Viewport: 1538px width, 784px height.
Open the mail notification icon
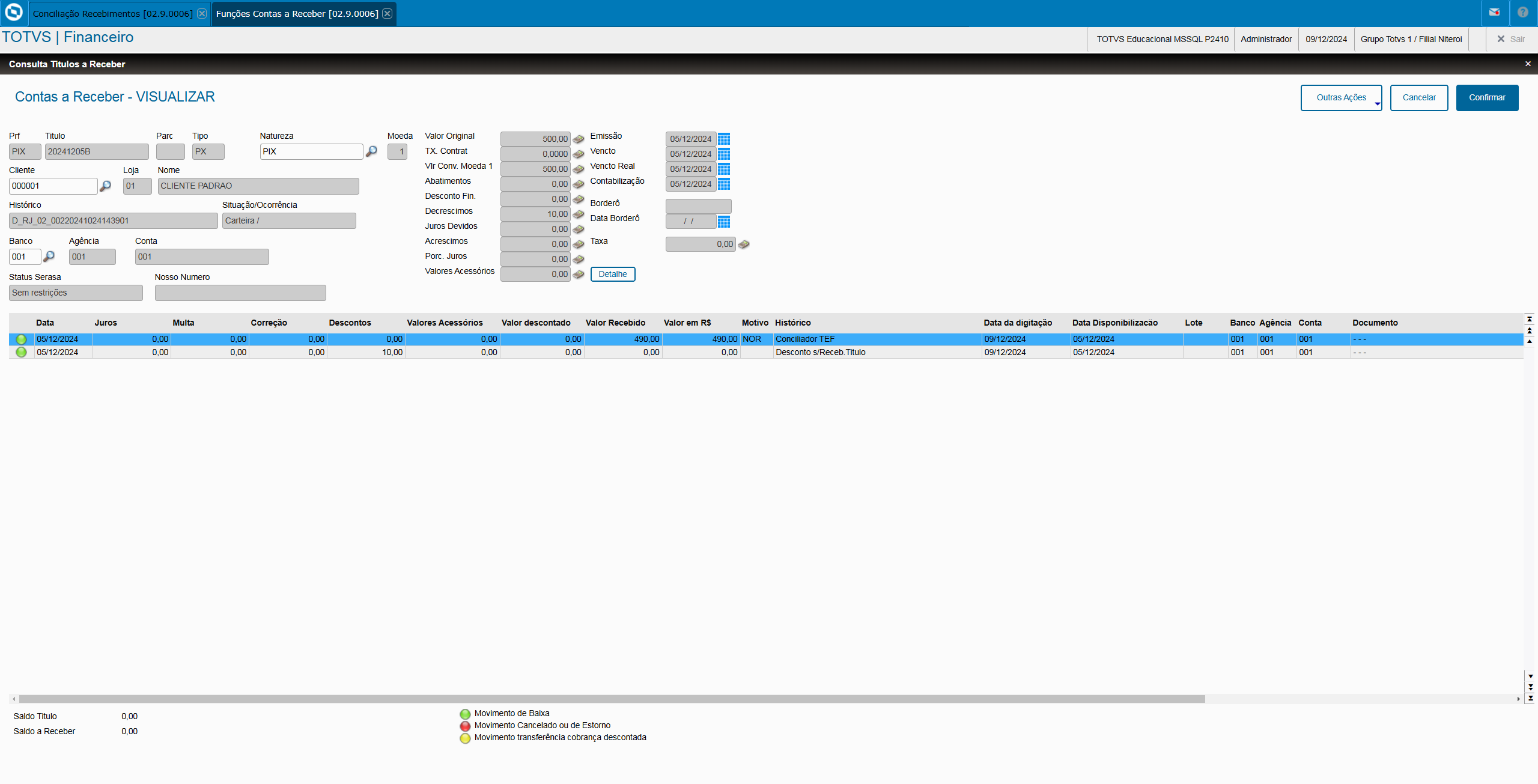point(1494,13)
